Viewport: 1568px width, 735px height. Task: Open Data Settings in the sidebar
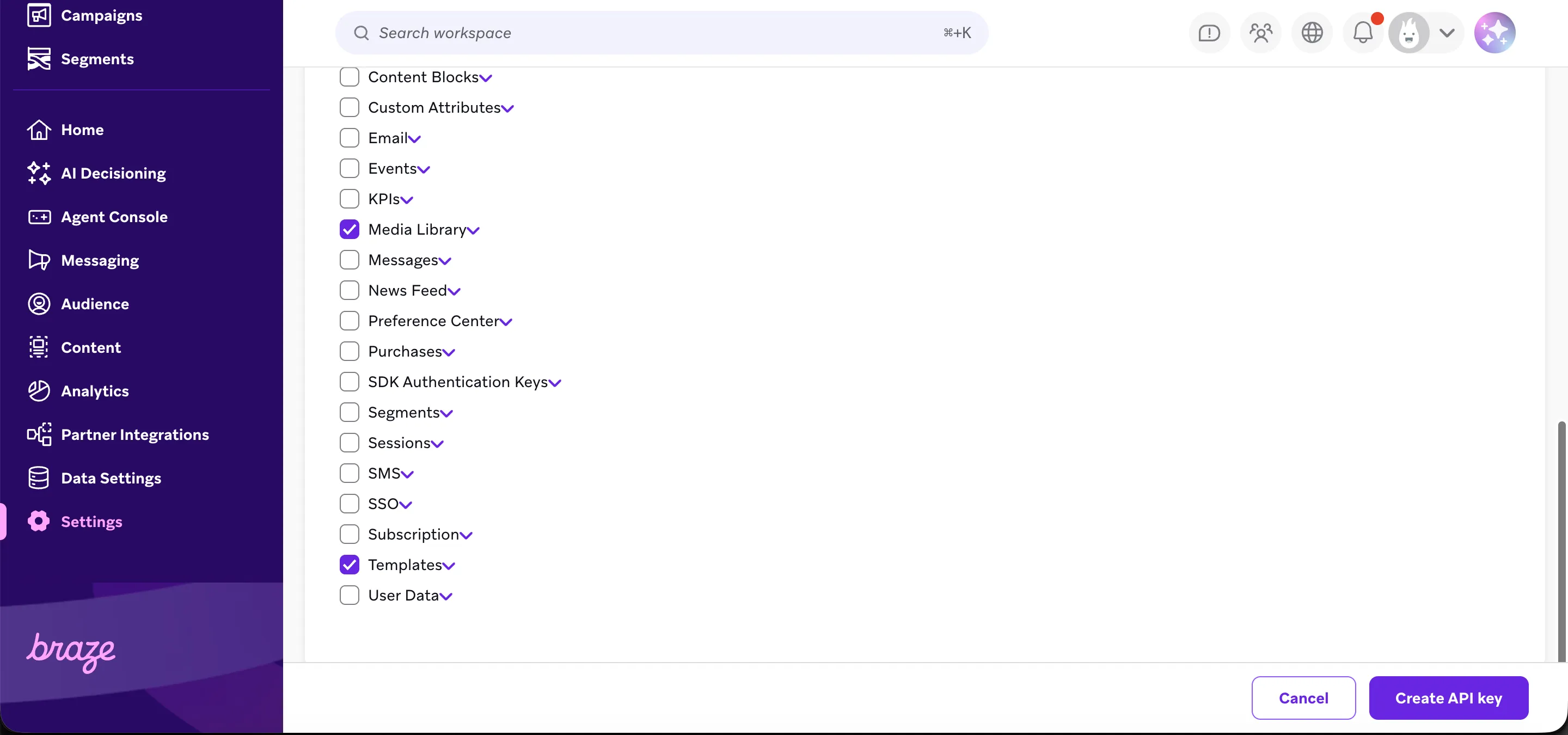(112, 478)
